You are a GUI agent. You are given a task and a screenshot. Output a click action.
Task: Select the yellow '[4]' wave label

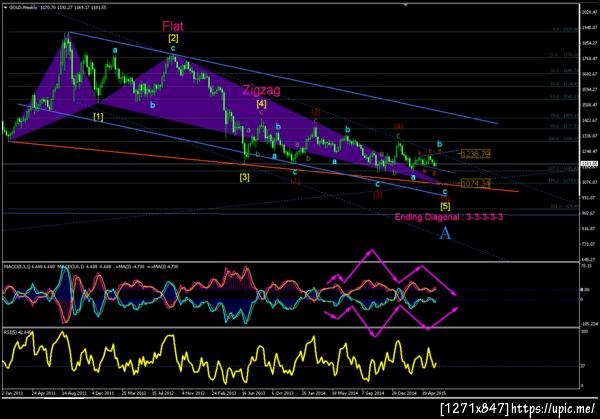(x=261, y=103)
